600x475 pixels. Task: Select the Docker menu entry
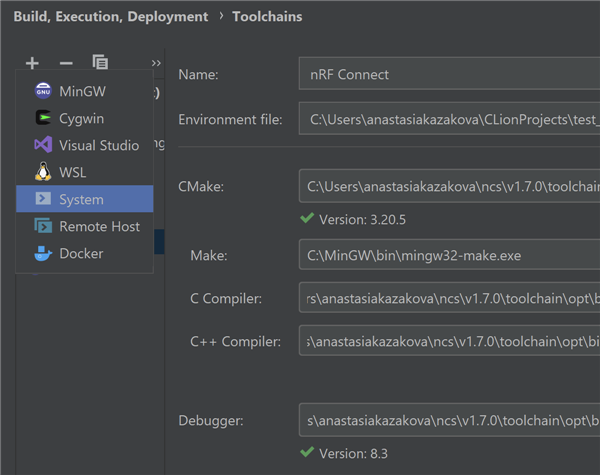coord(81,253)
